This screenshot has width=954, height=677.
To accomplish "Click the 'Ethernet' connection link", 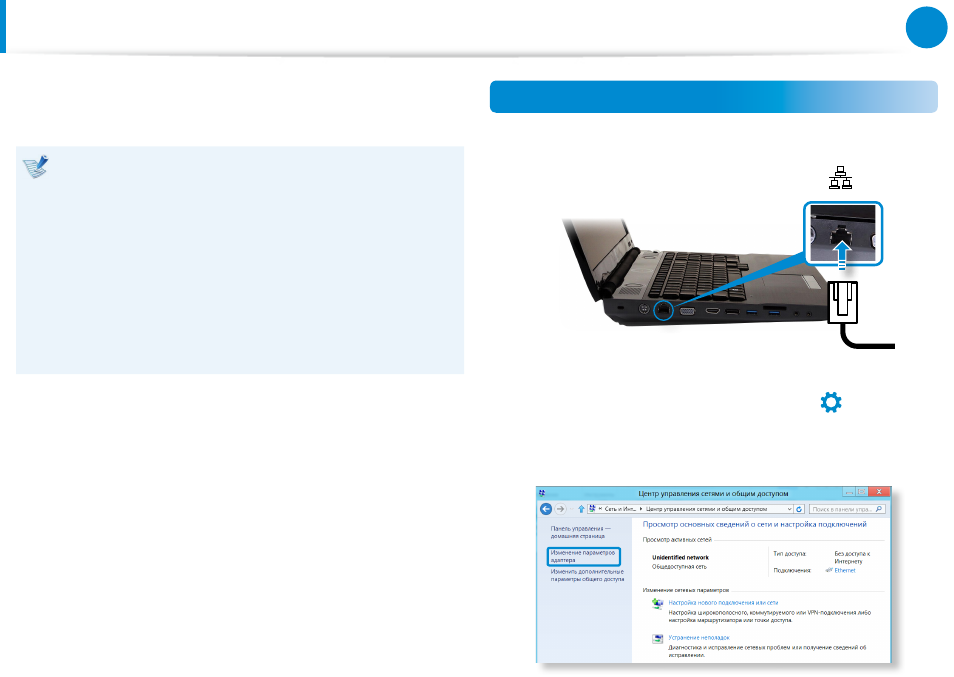I will 844,571.
